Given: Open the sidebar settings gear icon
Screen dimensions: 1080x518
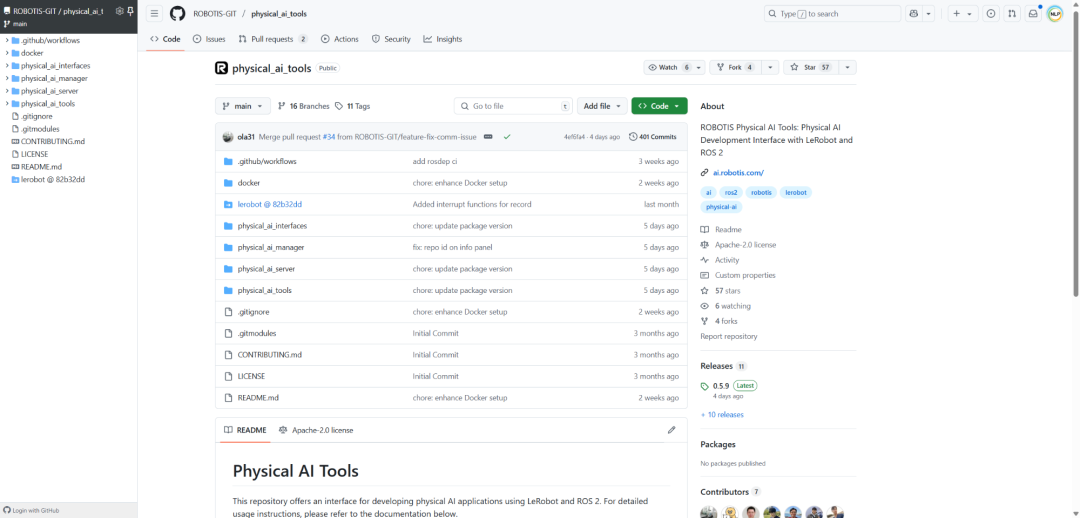Looking at the screenshot, I should click(119, 11).
